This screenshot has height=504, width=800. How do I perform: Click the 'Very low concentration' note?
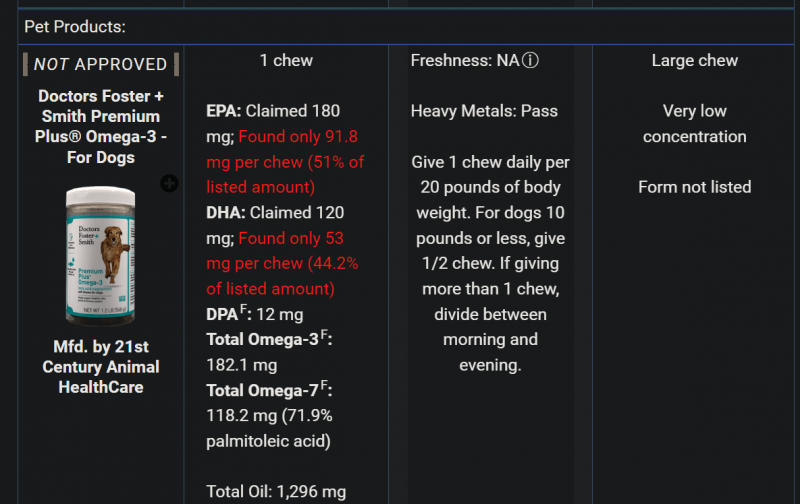point(694,124)
